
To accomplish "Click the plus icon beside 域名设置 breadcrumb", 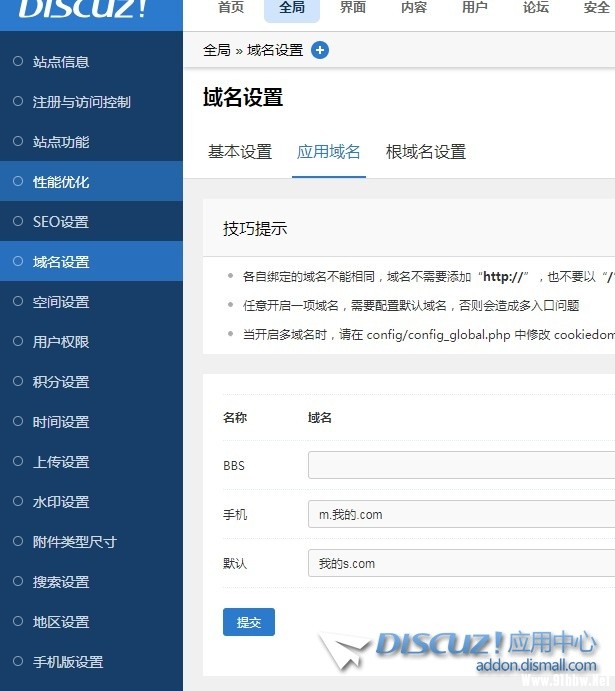I will (x=320, y=50).
